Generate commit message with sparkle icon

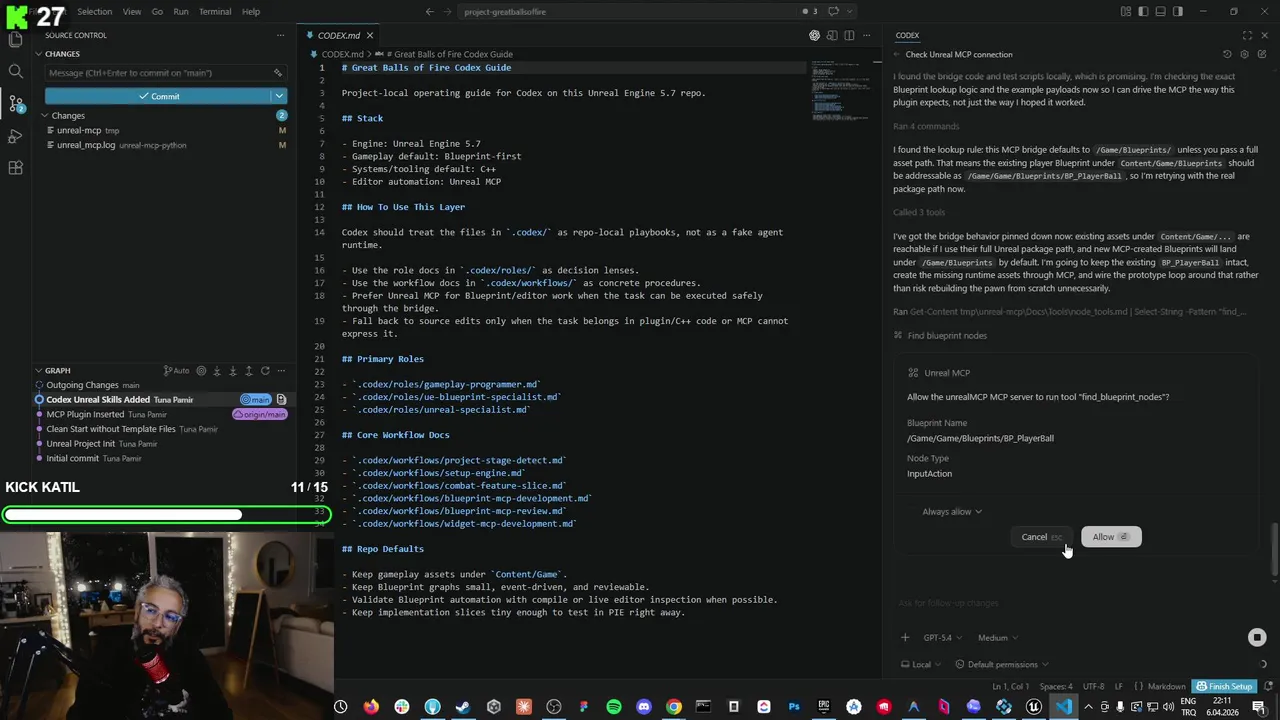tap(278, 73)
